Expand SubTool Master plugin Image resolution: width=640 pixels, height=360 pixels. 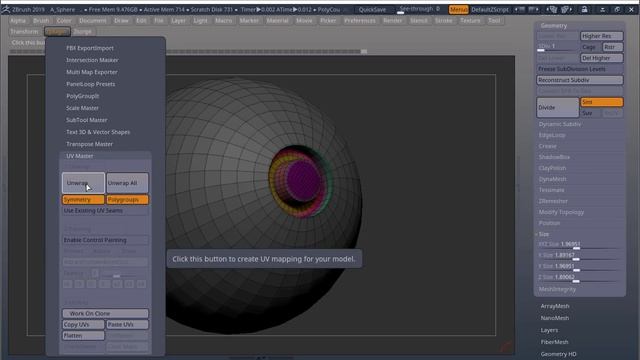click(87, 120)
